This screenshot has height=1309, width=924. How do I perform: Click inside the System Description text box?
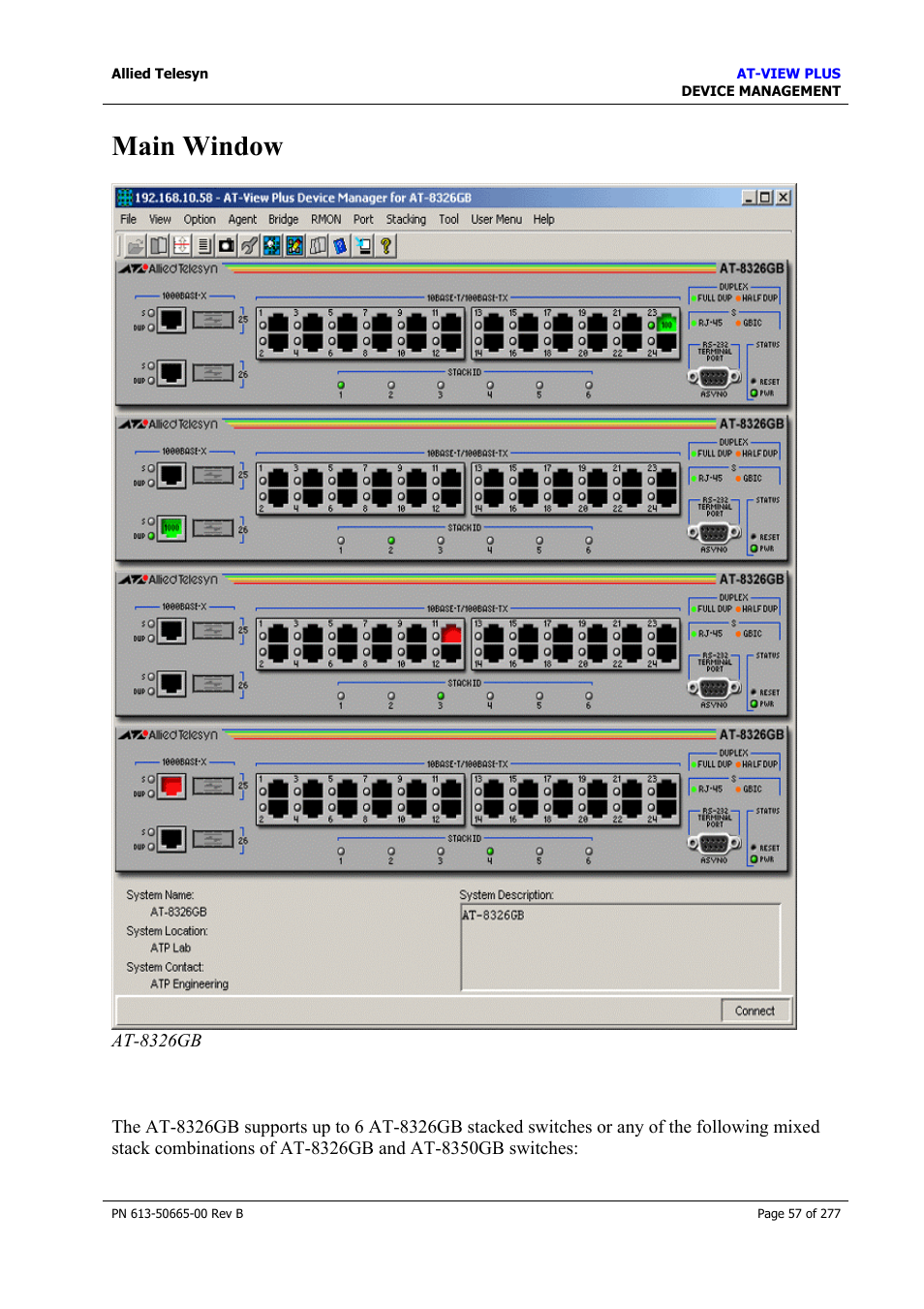[621, 948]
